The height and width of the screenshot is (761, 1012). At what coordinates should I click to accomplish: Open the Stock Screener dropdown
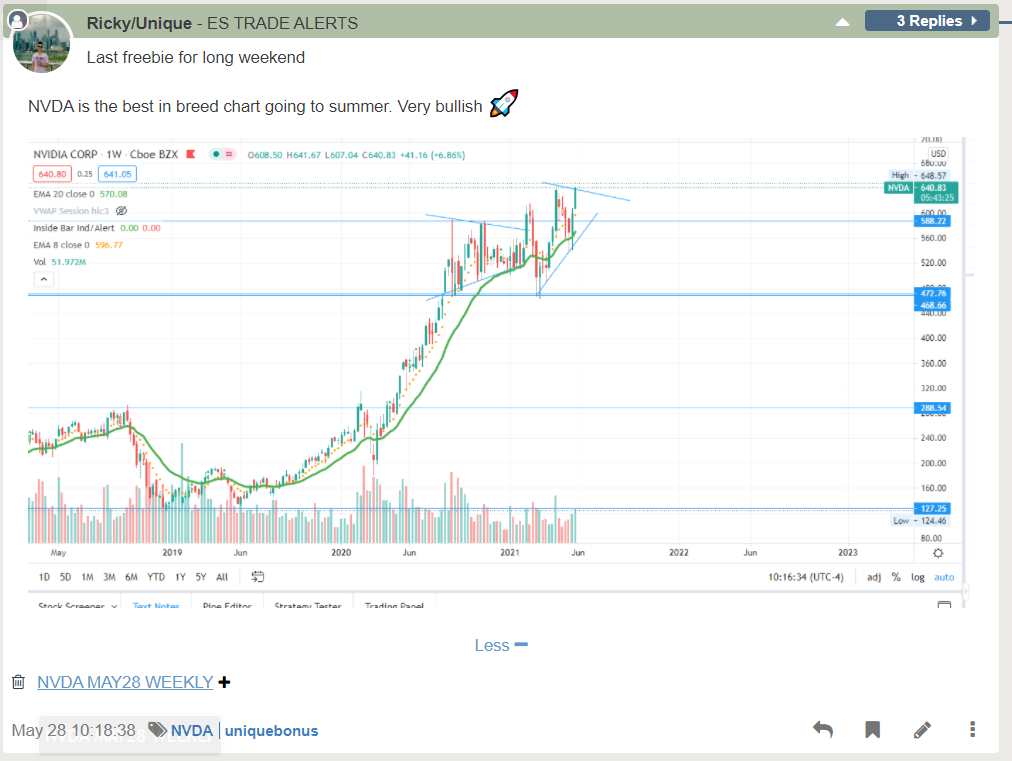pos(77,605)
